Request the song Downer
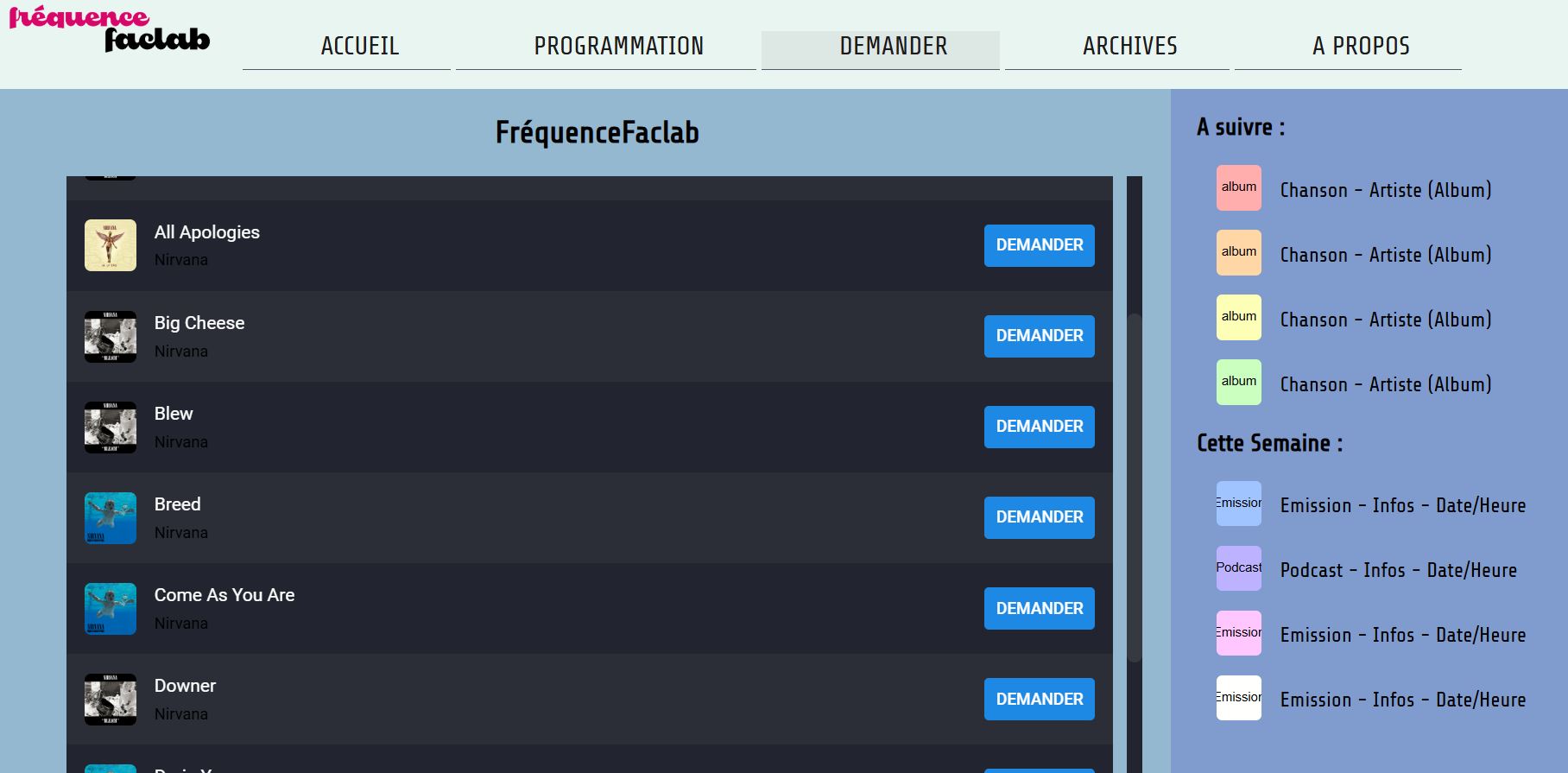 (x=1040, y=699)
